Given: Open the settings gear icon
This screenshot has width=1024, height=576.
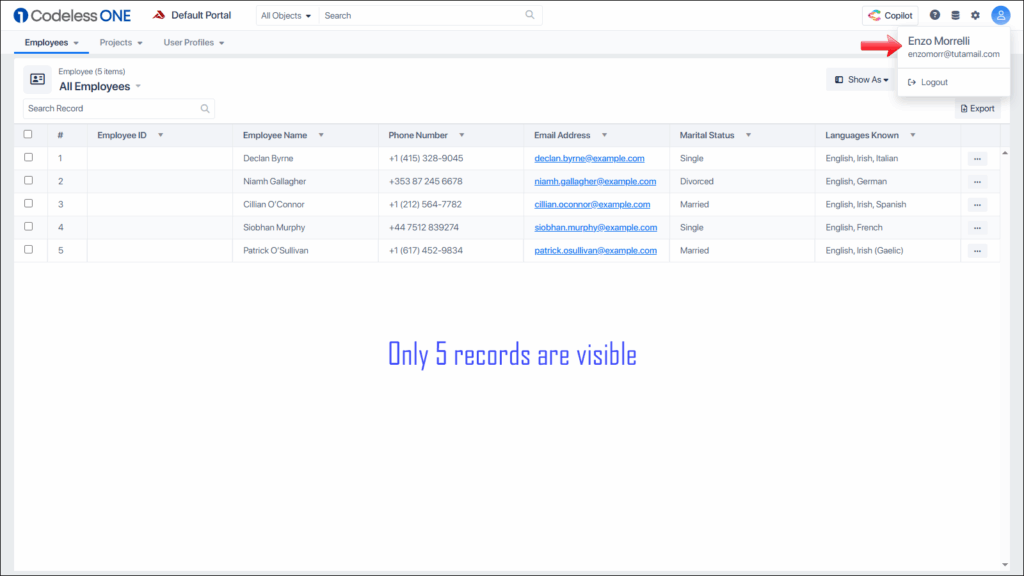Looking at the screenshot, I should [x=975, y=15].
